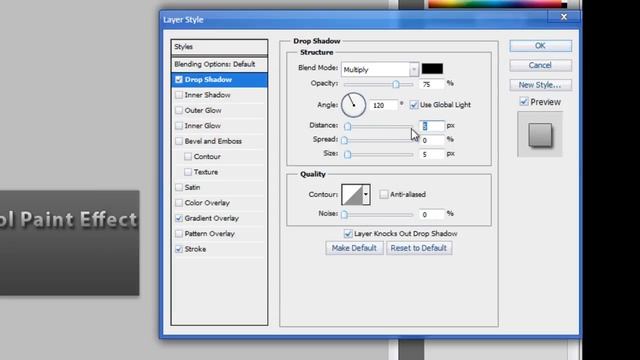
Task: Toggle Layer Knocks Out Drop Shadow
Action: pos(348,233)
